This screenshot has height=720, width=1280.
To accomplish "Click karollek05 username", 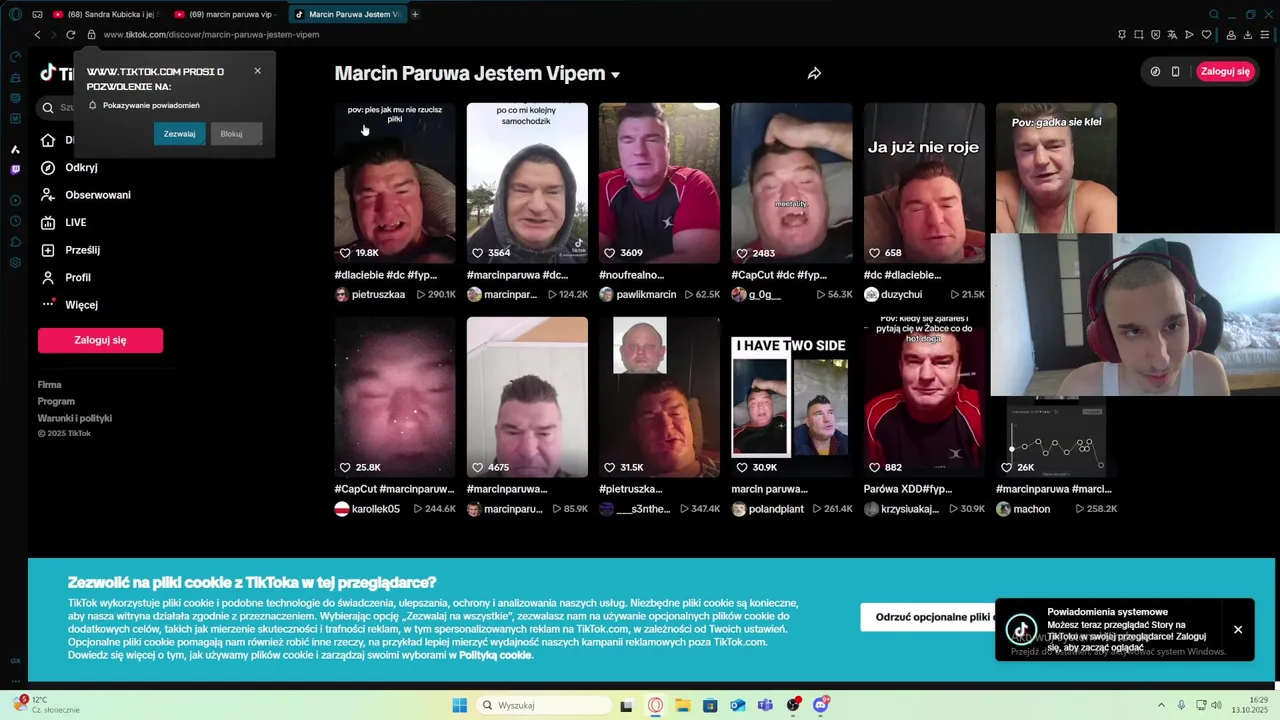I will (375, 509).
